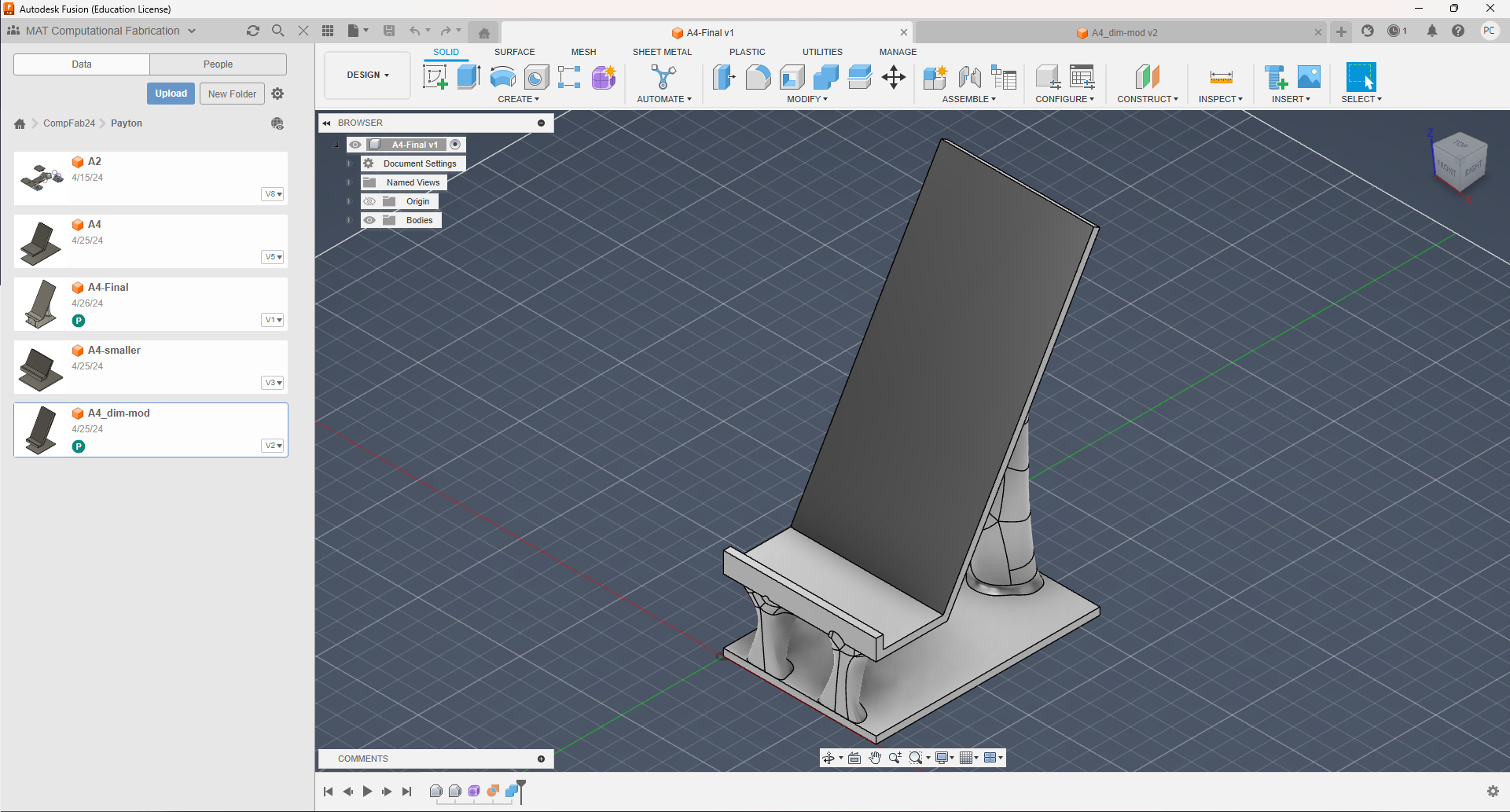Select the Pan hand tool

pos(875,758)
